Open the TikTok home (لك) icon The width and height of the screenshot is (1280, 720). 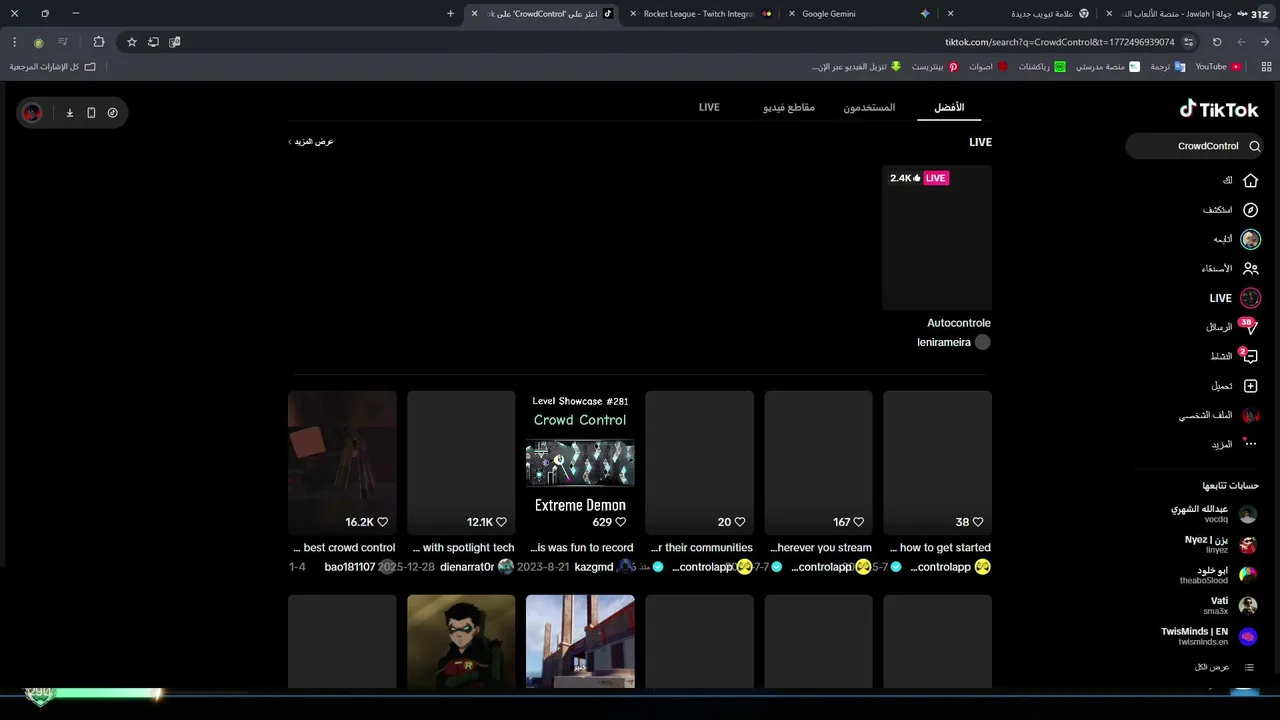pyautogui.click(x=1250, y=181)
